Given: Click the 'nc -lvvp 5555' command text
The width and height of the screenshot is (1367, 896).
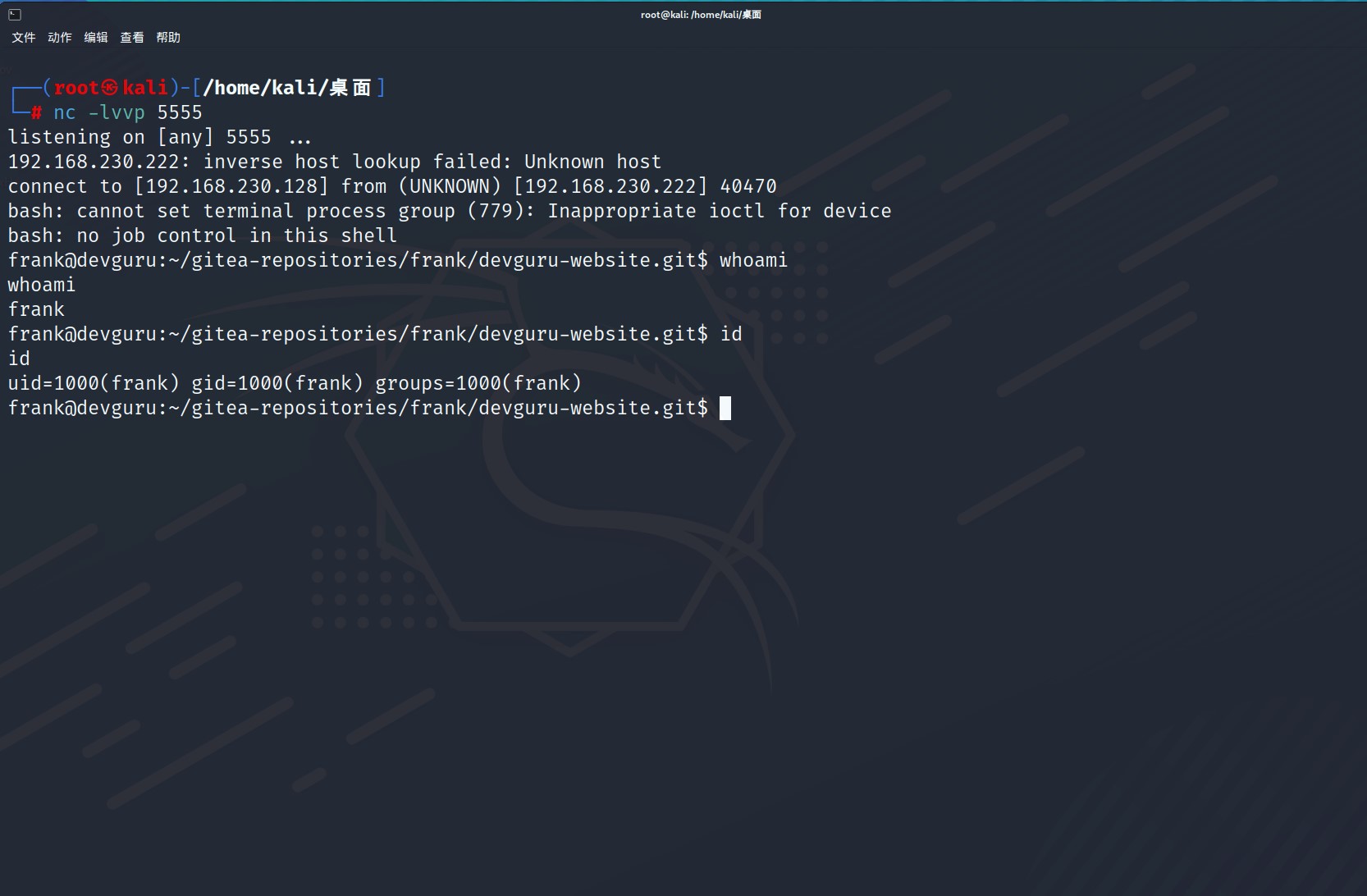Looking at the screenshot, I should coord(128,112).
